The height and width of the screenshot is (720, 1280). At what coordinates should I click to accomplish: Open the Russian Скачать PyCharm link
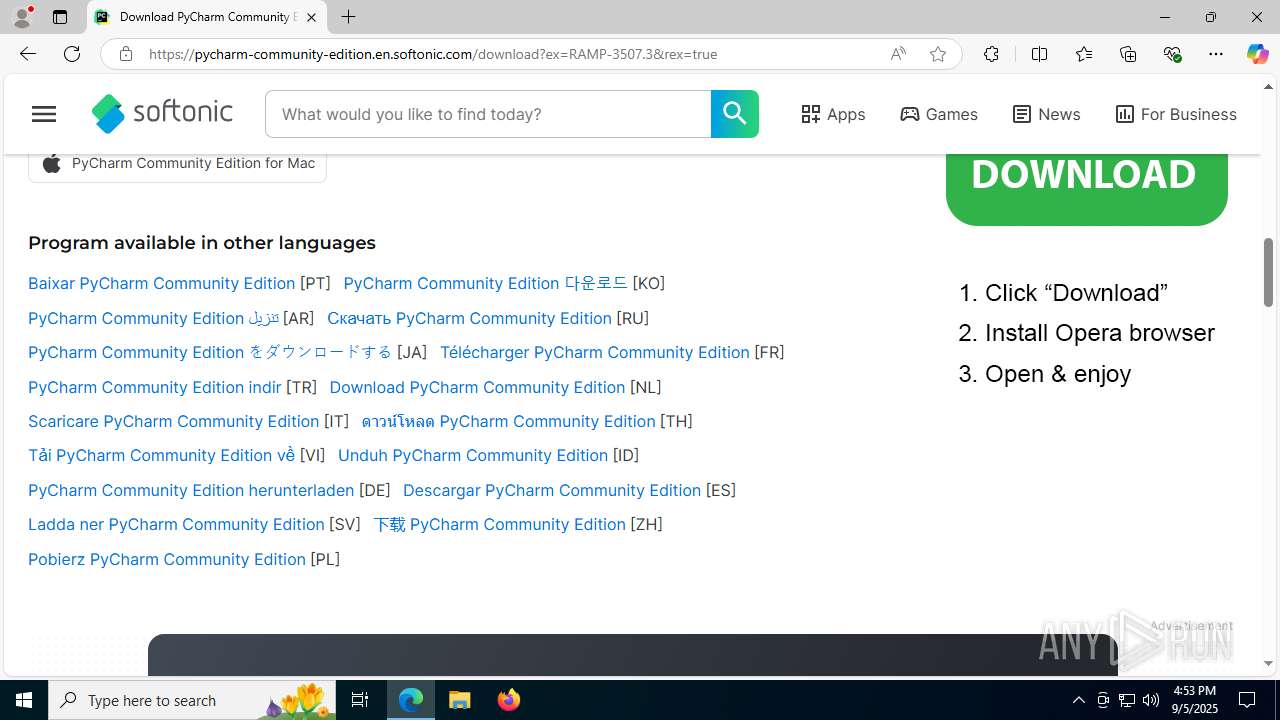pyautogui.click(x=469, y=318)
